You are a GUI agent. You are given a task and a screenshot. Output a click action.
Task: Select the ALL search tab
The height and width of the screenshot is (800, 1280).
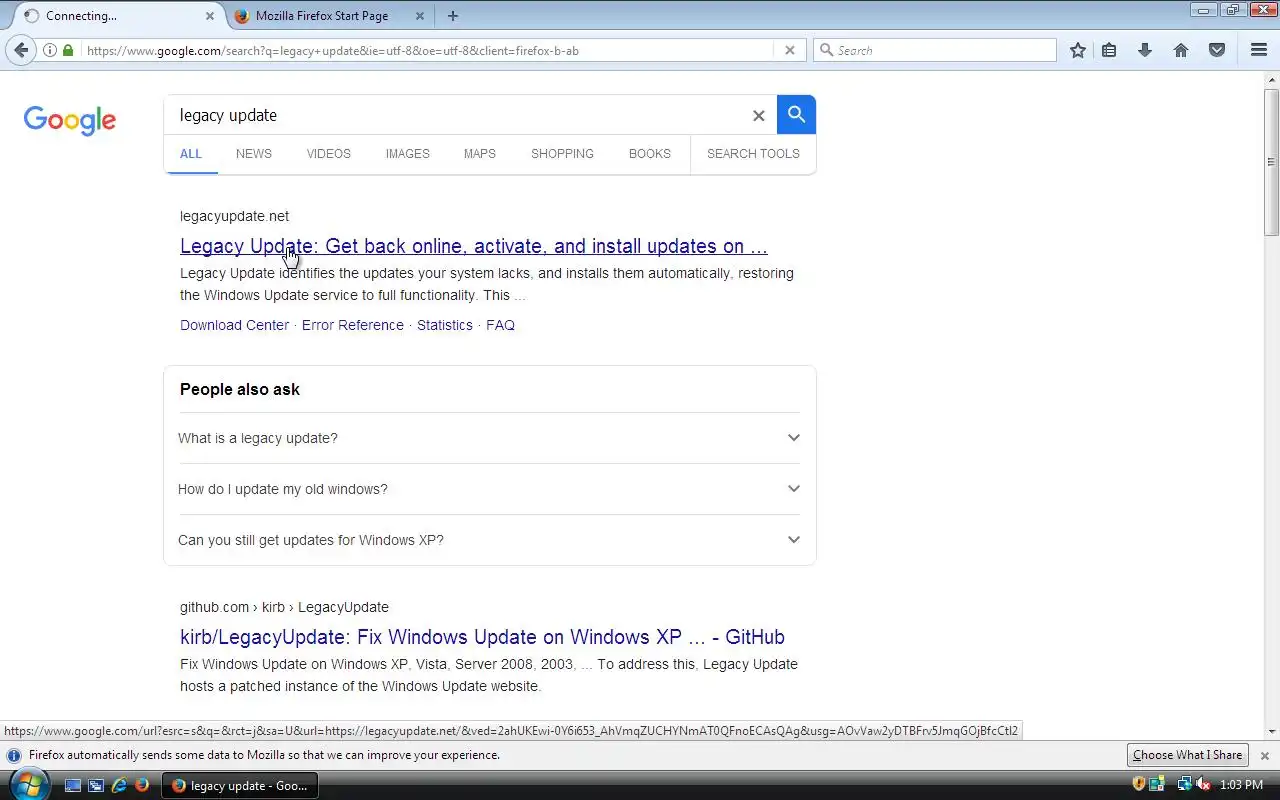191,154
